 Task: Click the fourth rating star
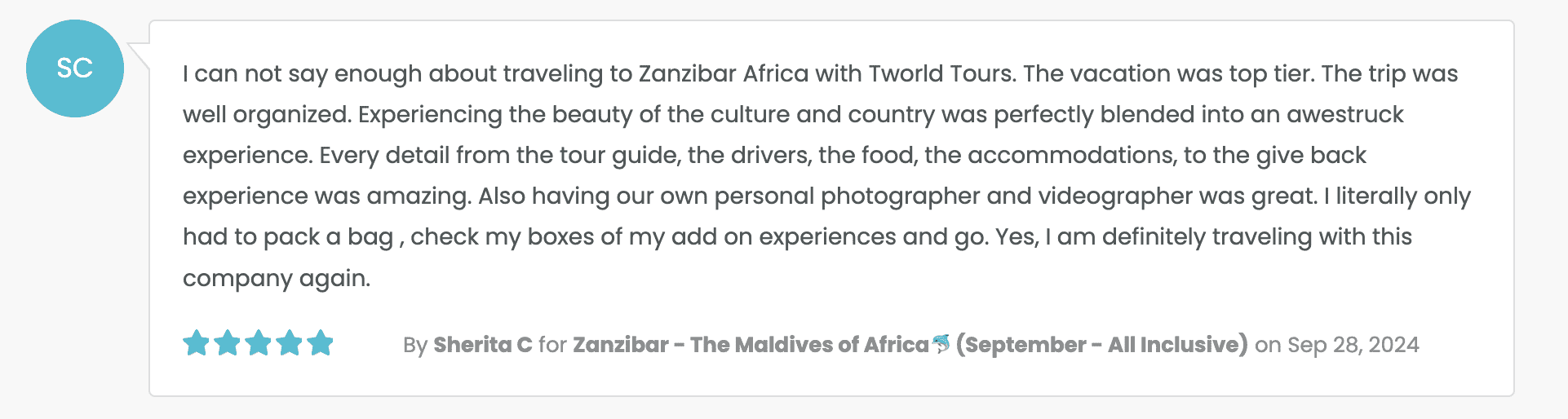point(289,343)
